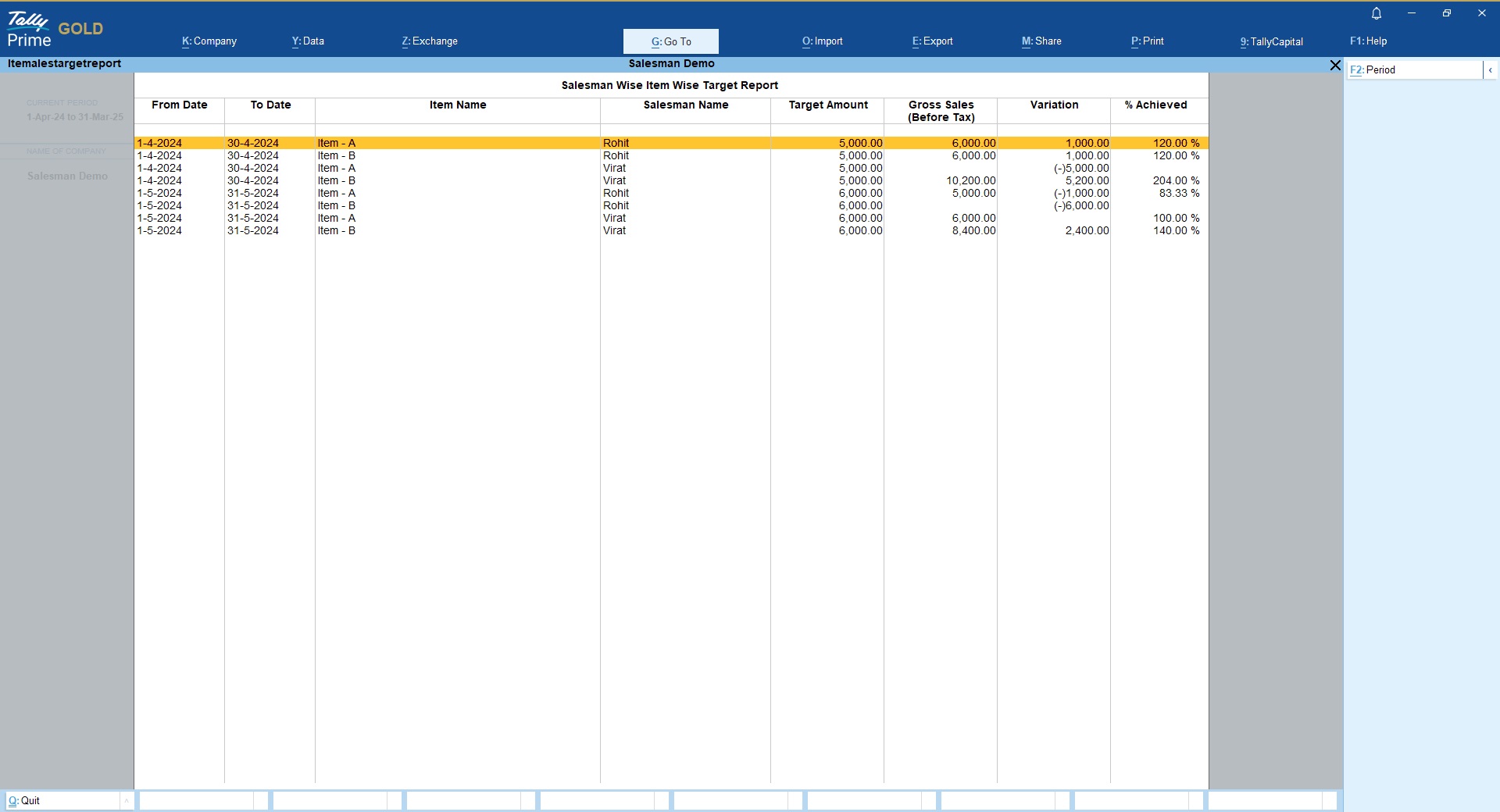1500x812 pixels.
Task: Minimize the TallyPrime window
Action: pyautogui.click(x=1411, y=13)
